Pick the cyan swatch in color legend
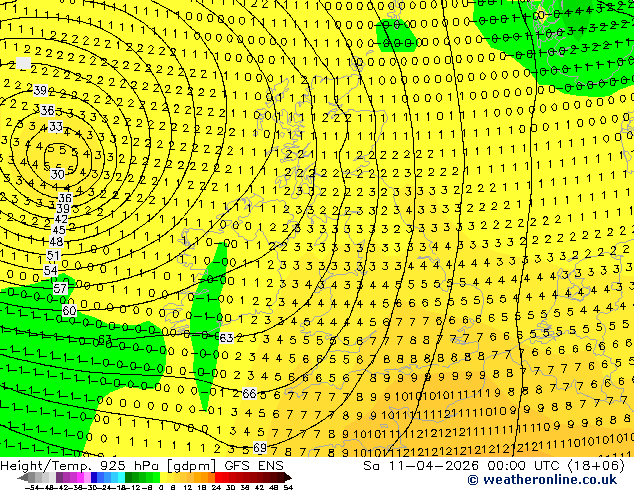 coord(121,478)
